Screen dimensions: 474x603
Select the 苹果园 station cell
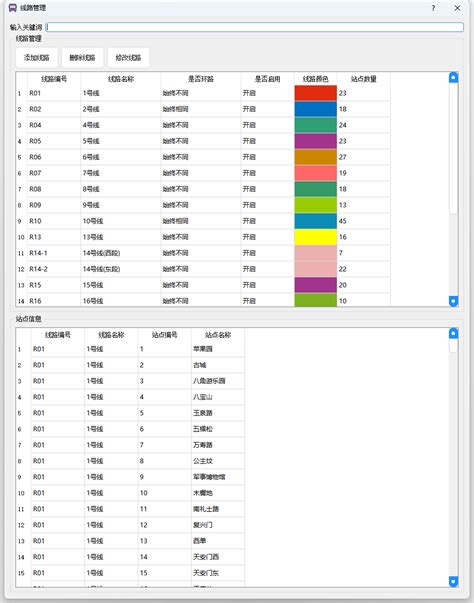(218, 349)
